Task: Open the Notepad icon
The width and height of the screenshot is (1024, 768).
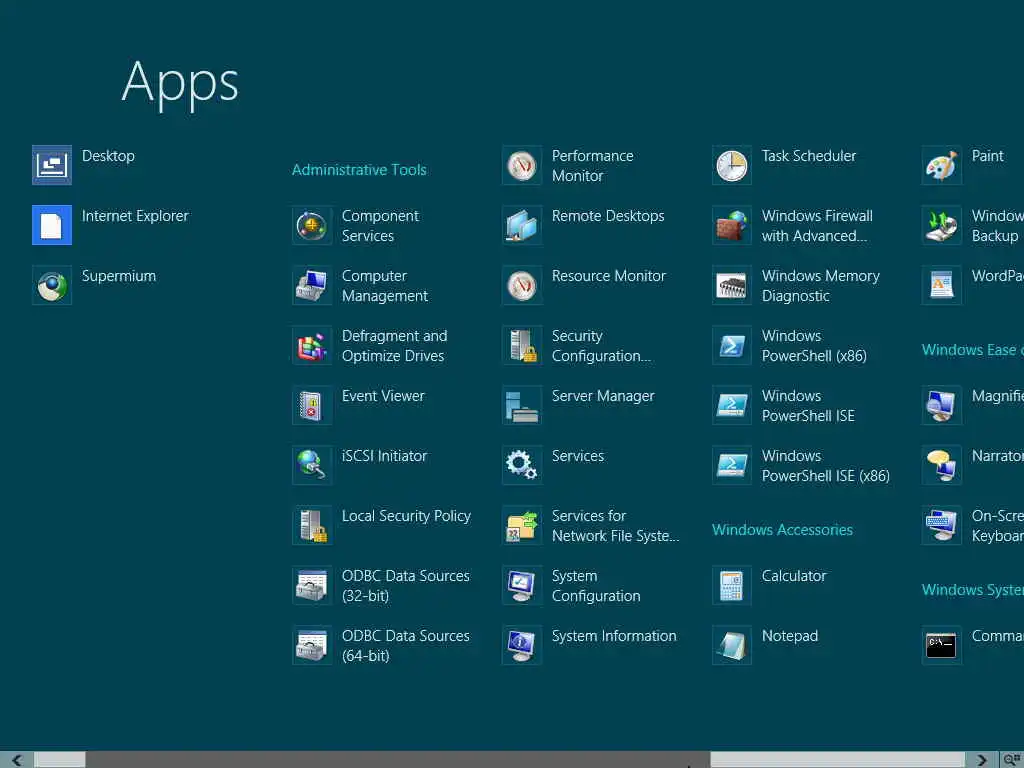Action: click(x=731, y=646)
